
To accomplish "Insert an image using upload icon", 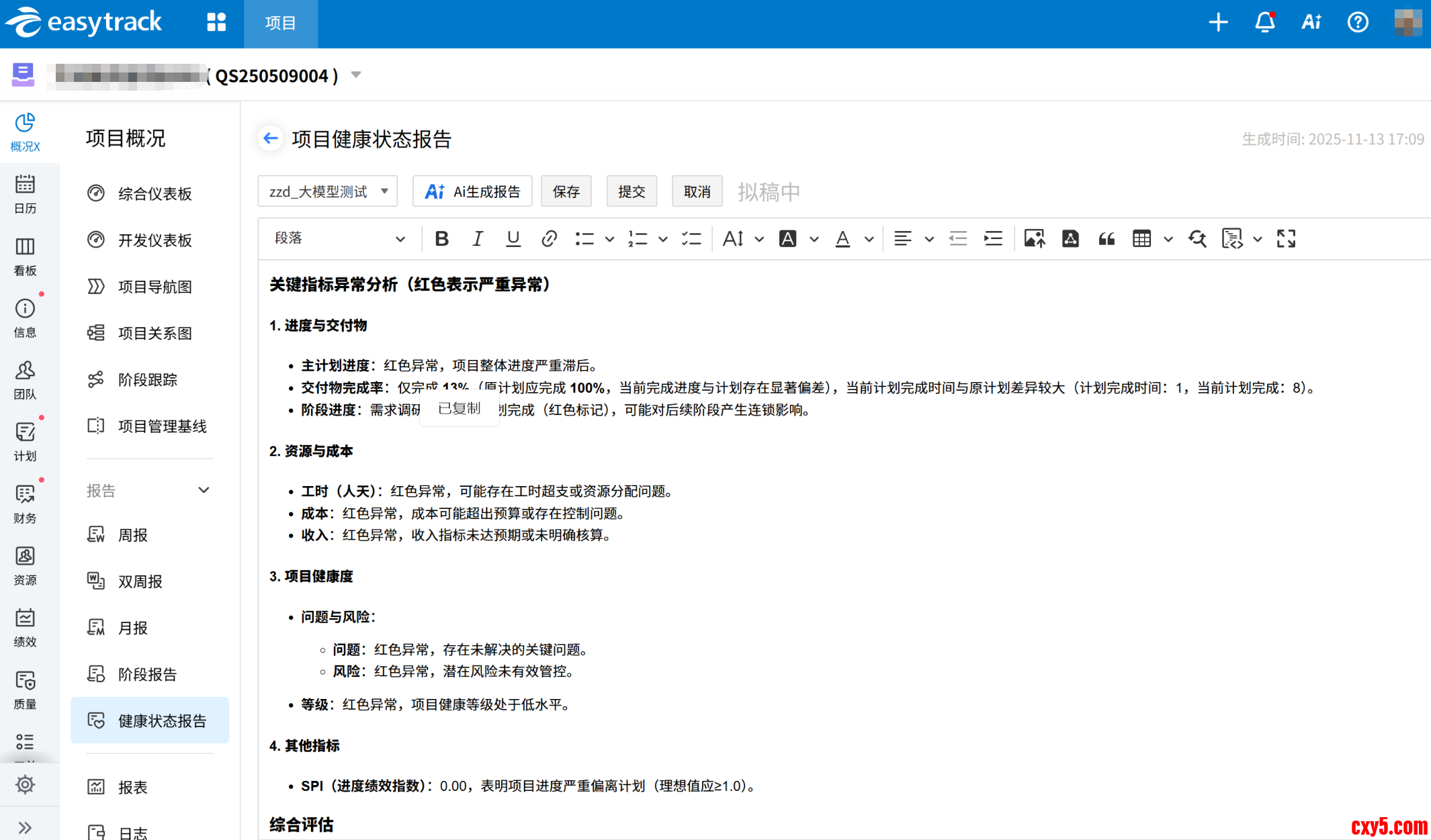I will [x=1034, y=238].
